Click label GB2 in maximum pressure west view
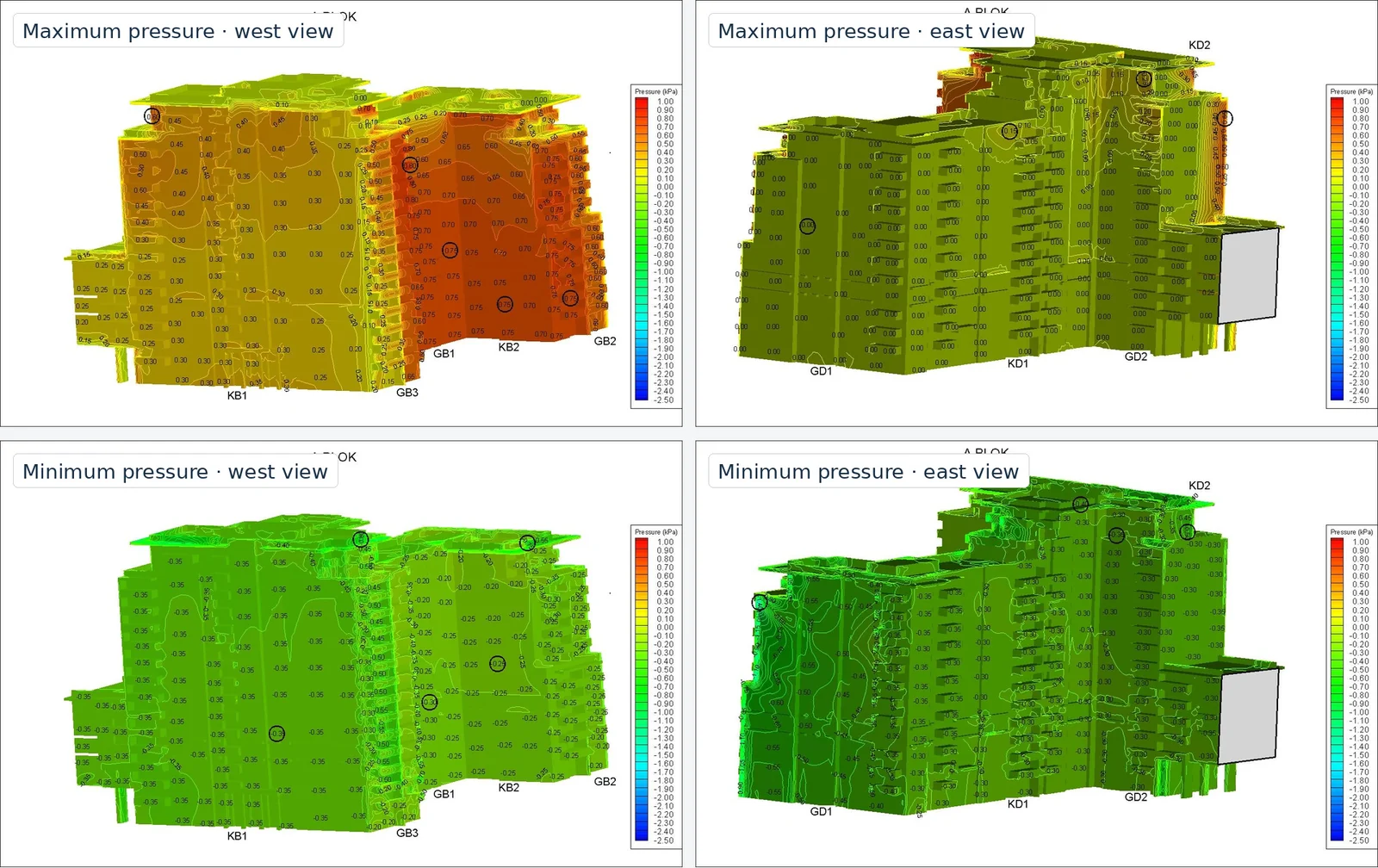1378x868 pixels. click(605, 341)
